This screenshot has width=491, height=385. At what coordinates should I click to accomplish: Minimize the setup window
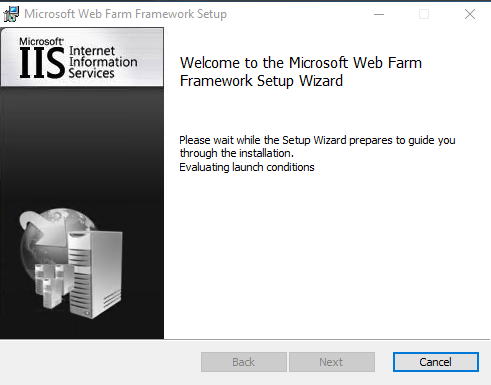click(x=379, y=14)
